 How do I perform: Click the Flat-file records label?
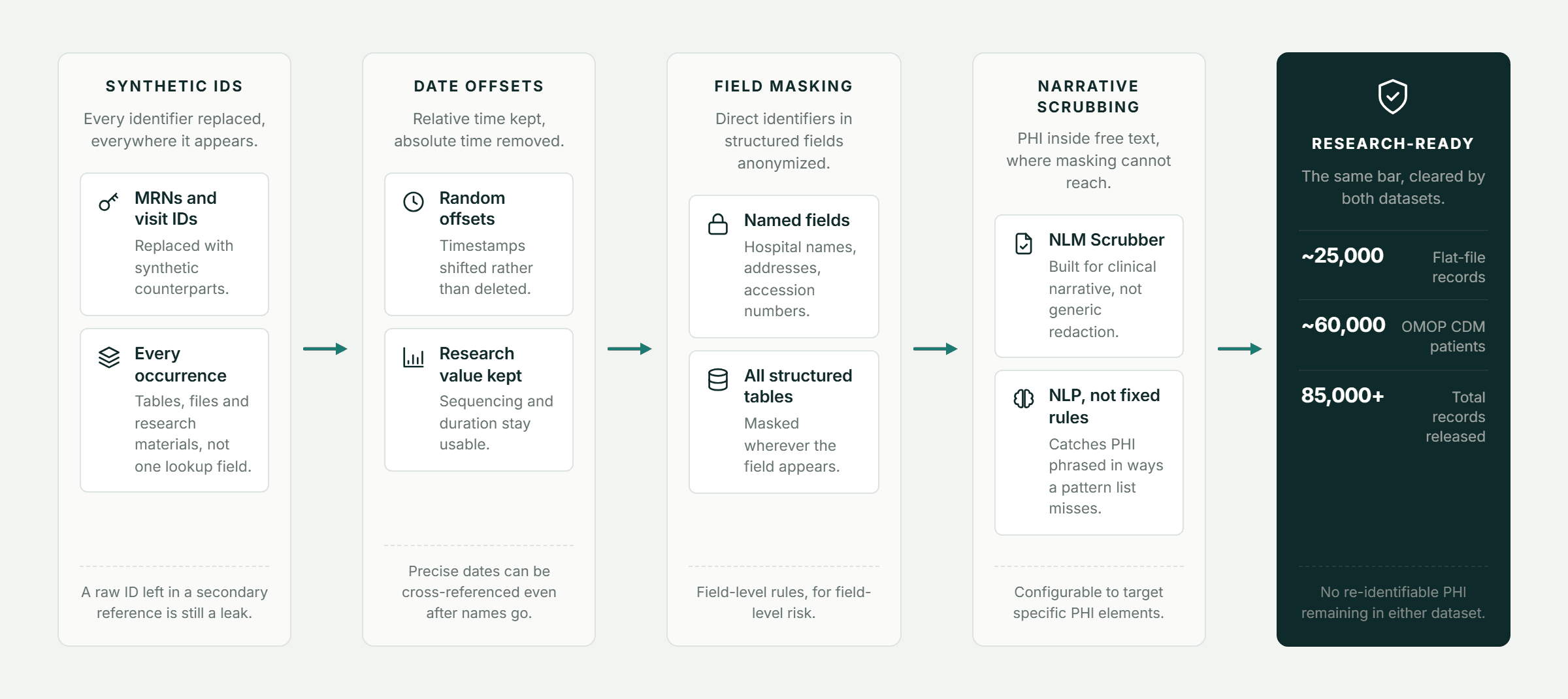tap(1458, 267)
